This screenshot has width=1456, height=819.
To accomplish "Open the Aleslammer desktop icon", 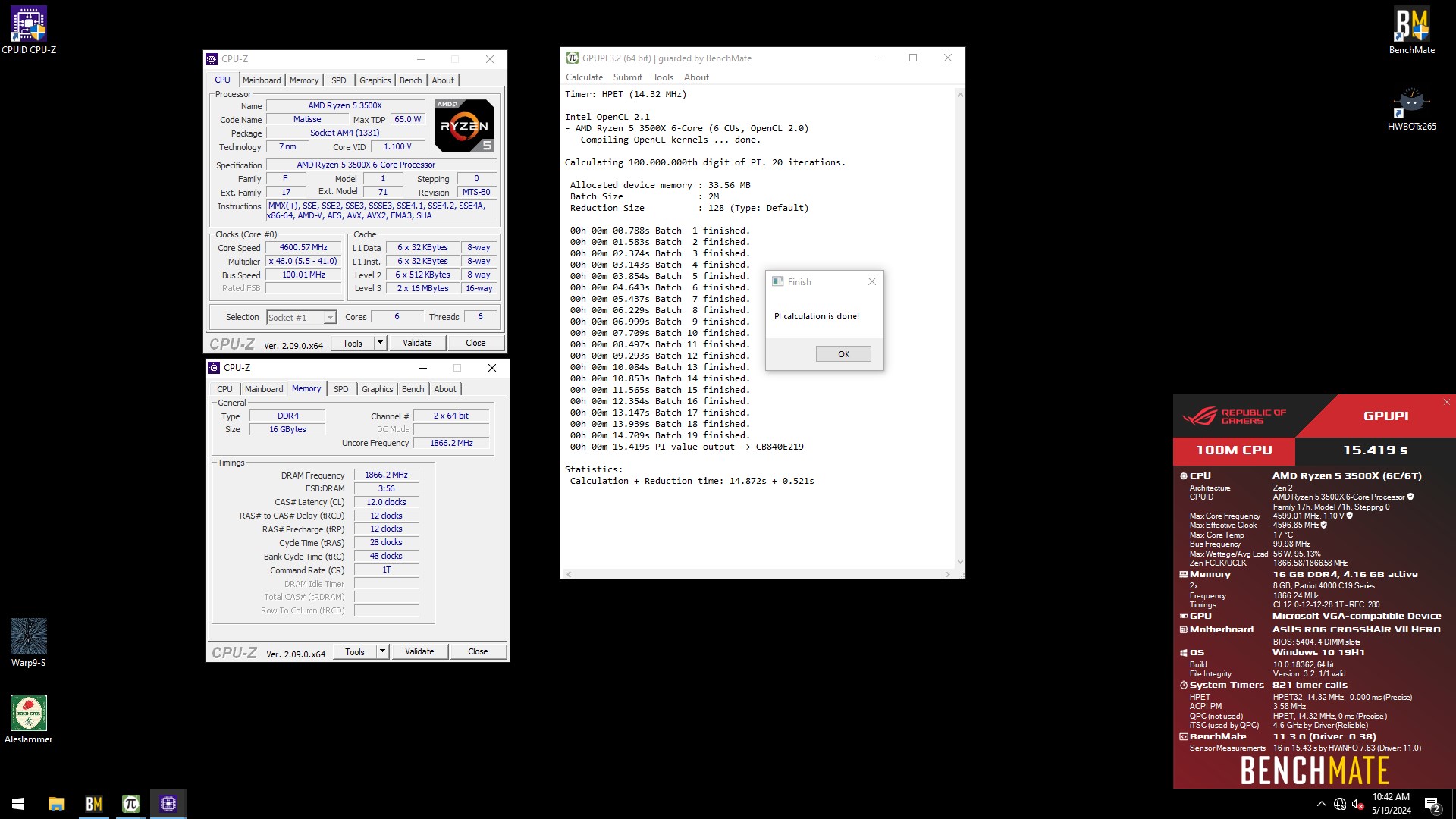I will (29, 720).
